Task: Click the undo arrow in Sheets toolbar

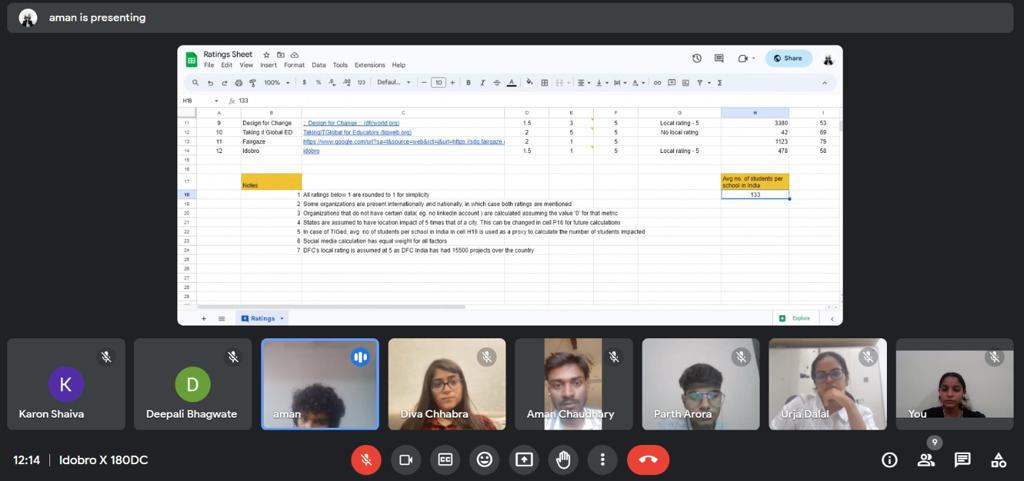Action: 210,83
